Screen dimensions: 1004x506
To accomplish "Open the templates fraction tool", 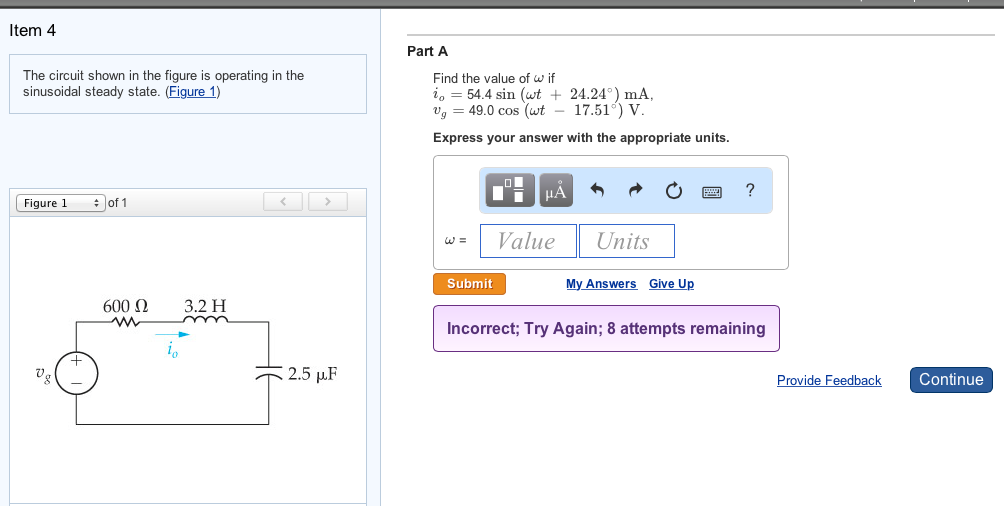I will point(510,190).
